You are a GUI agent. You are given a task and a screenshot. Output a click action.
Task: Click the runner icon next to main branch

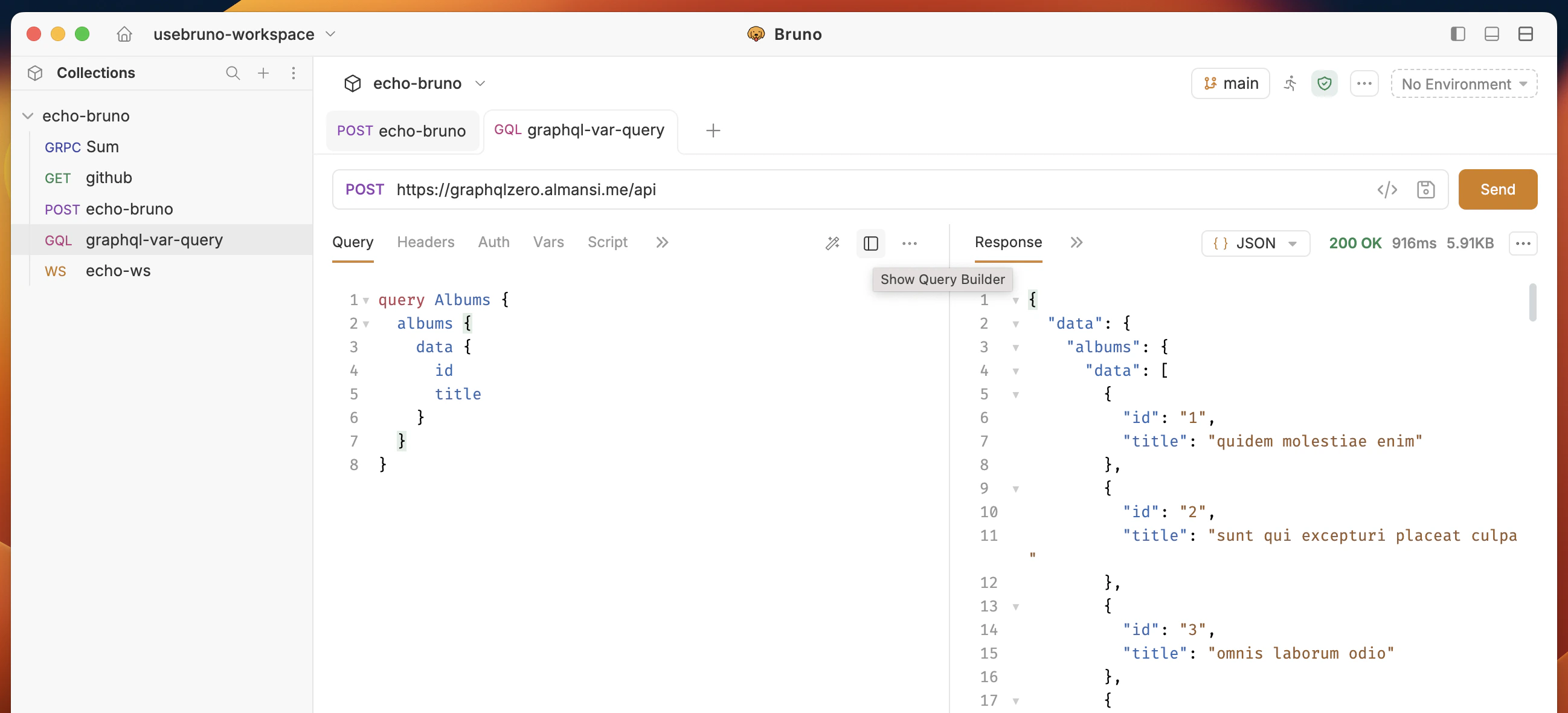click(1290, 84)
